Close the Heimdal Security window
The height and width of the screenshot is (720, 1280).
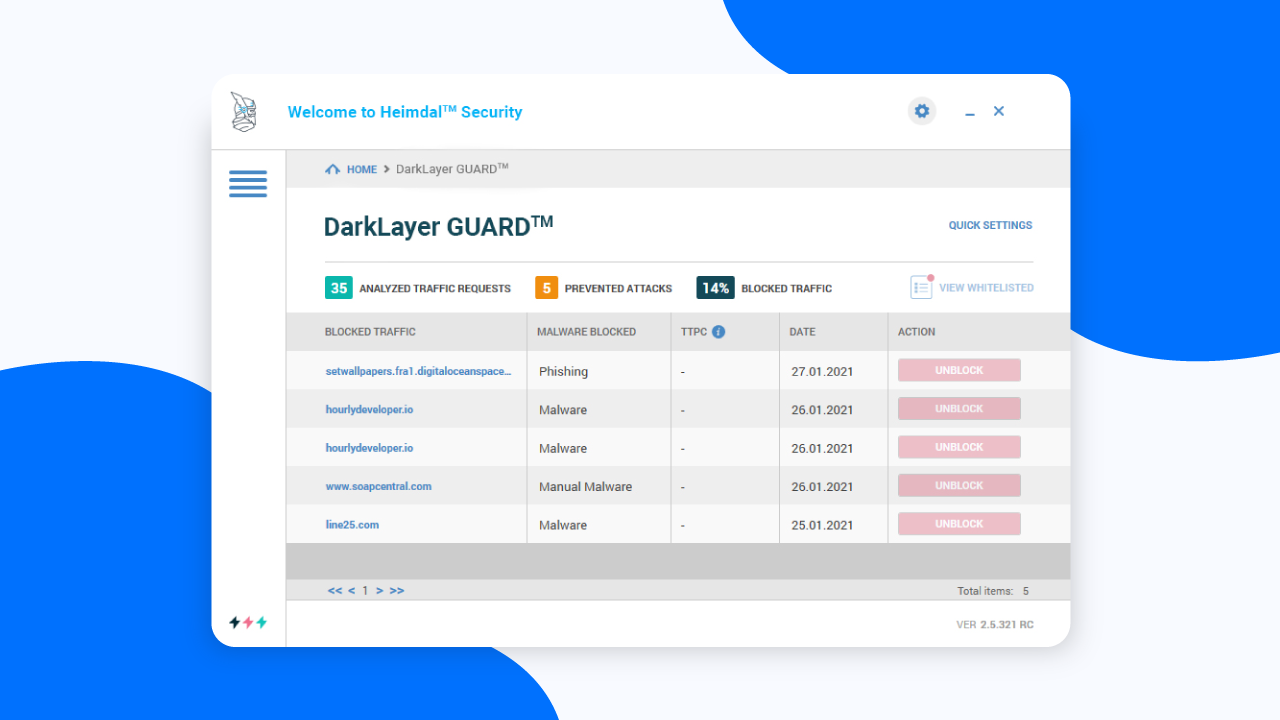(x=999, y=111)
